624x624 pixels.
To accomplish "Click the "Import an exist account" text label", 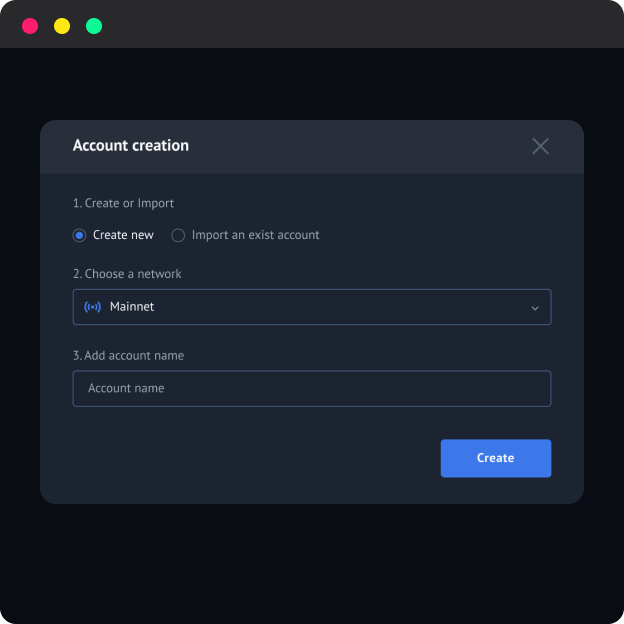I will (255, 235).
